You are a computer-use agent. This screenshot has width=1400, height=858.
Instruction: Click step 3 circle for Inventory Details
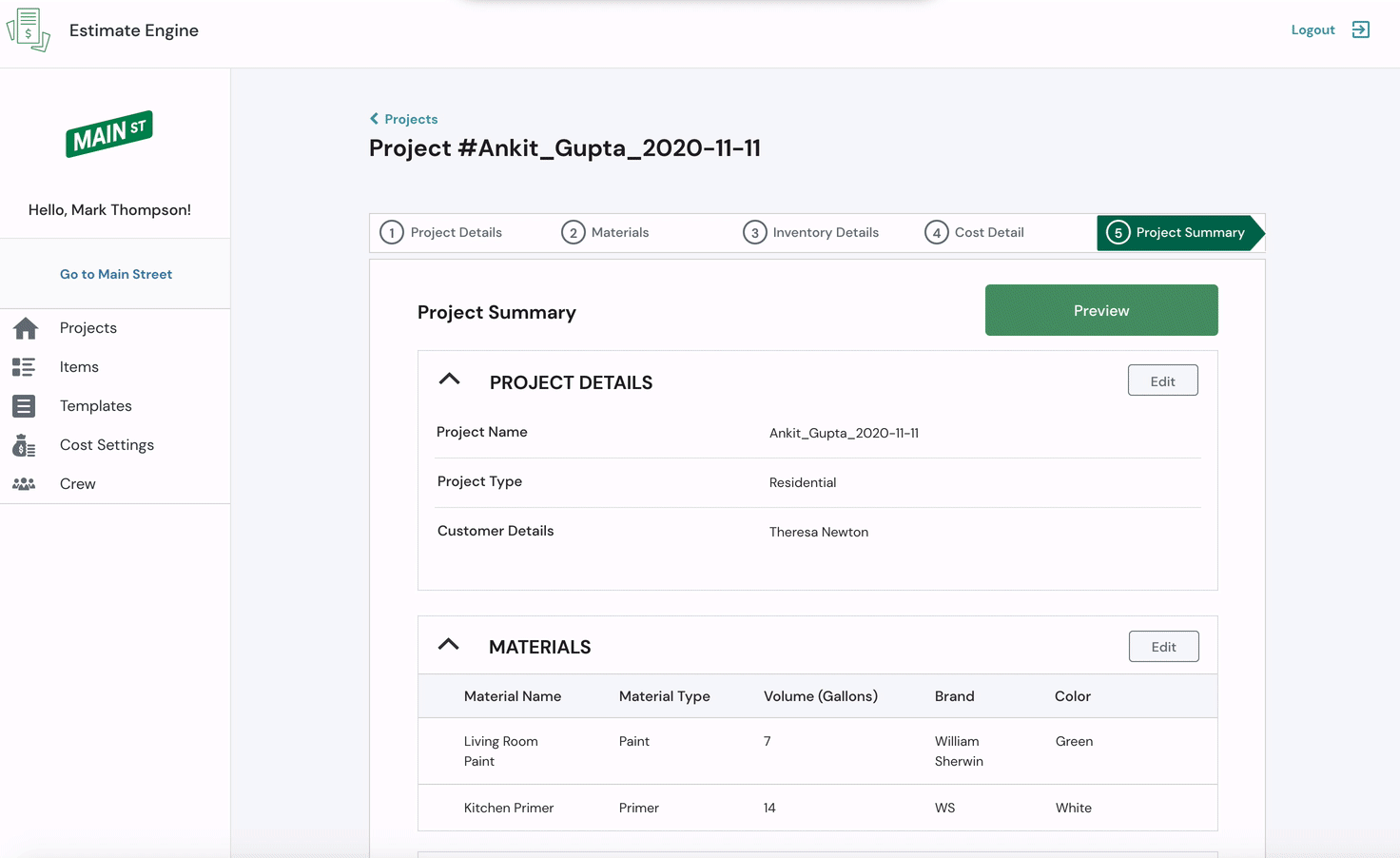pyautogui.click(x=755, y=232)
